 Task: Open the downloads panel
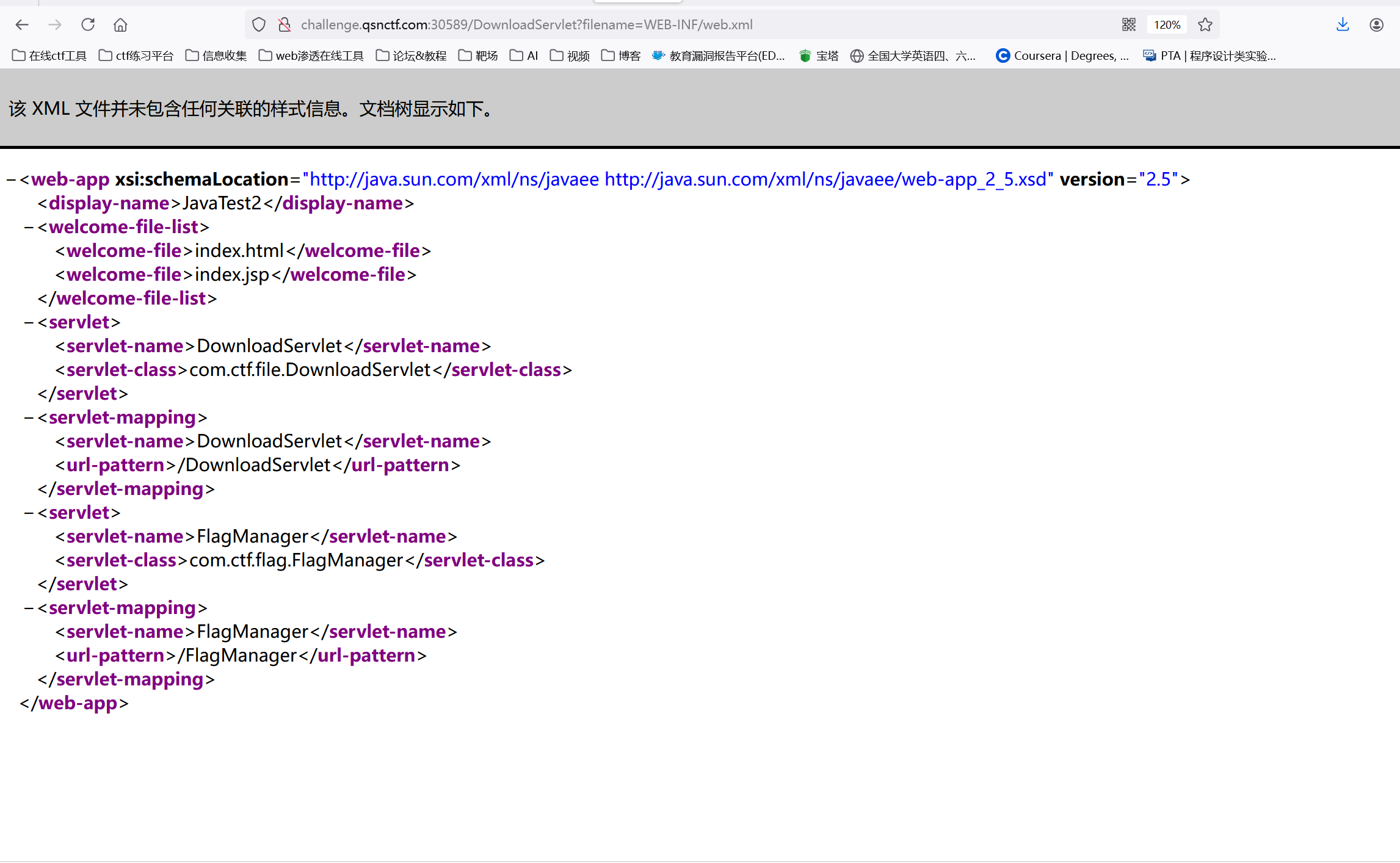tap(1342, 24)
